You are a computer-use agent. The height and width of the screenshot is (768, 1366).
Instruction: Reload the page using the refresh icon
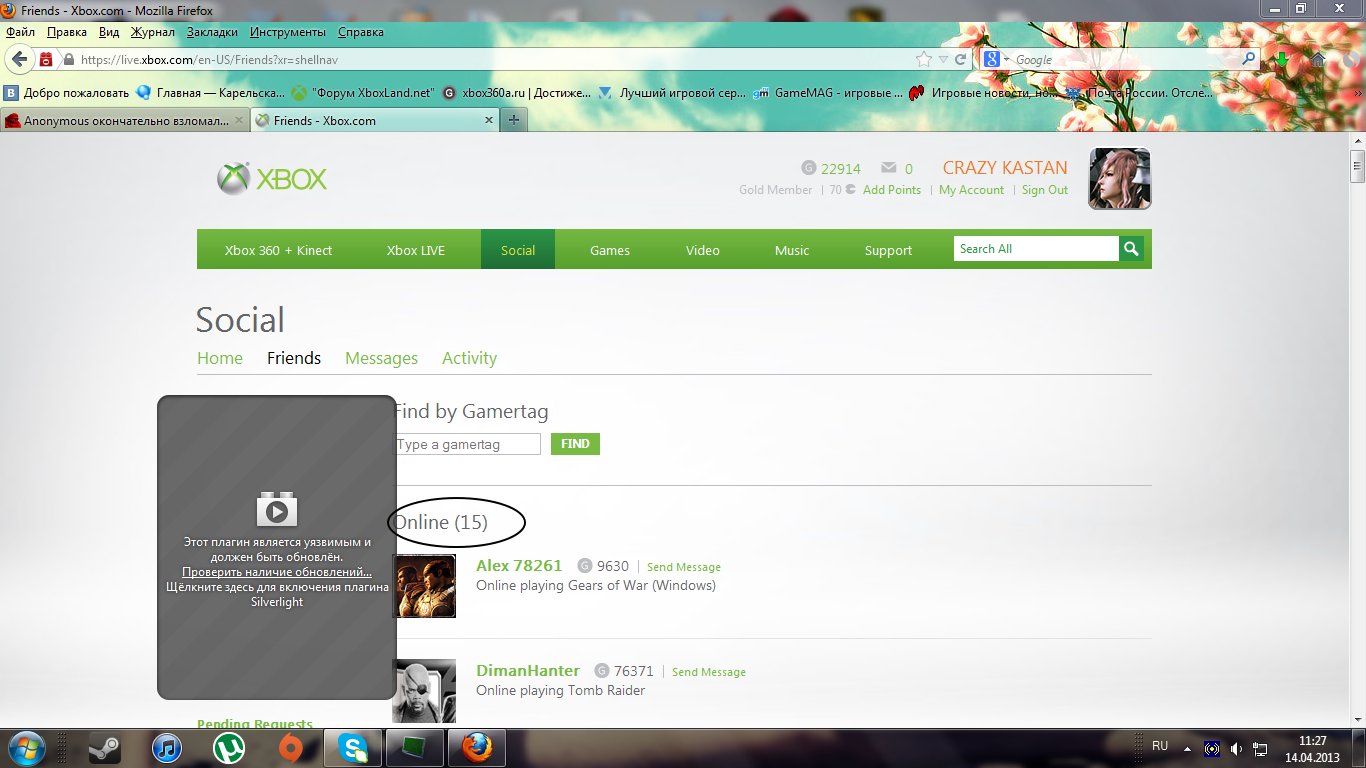point(961,60)
